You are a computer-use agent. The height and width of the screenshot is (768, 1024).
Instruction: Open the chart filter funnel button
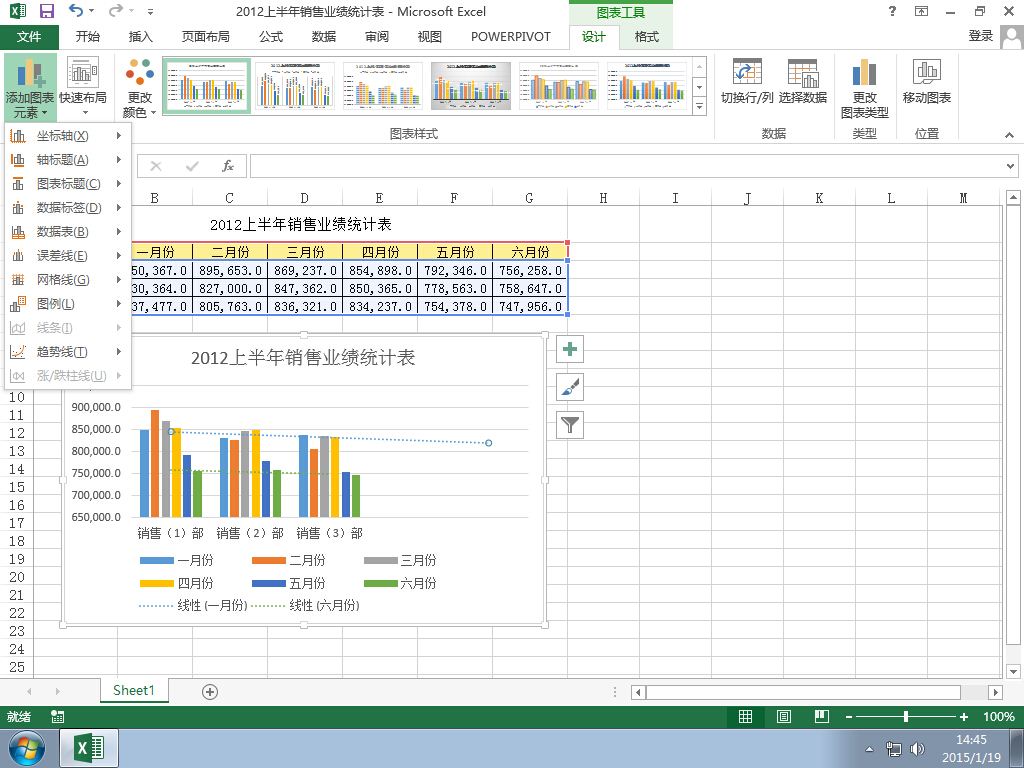pos(569,425)
